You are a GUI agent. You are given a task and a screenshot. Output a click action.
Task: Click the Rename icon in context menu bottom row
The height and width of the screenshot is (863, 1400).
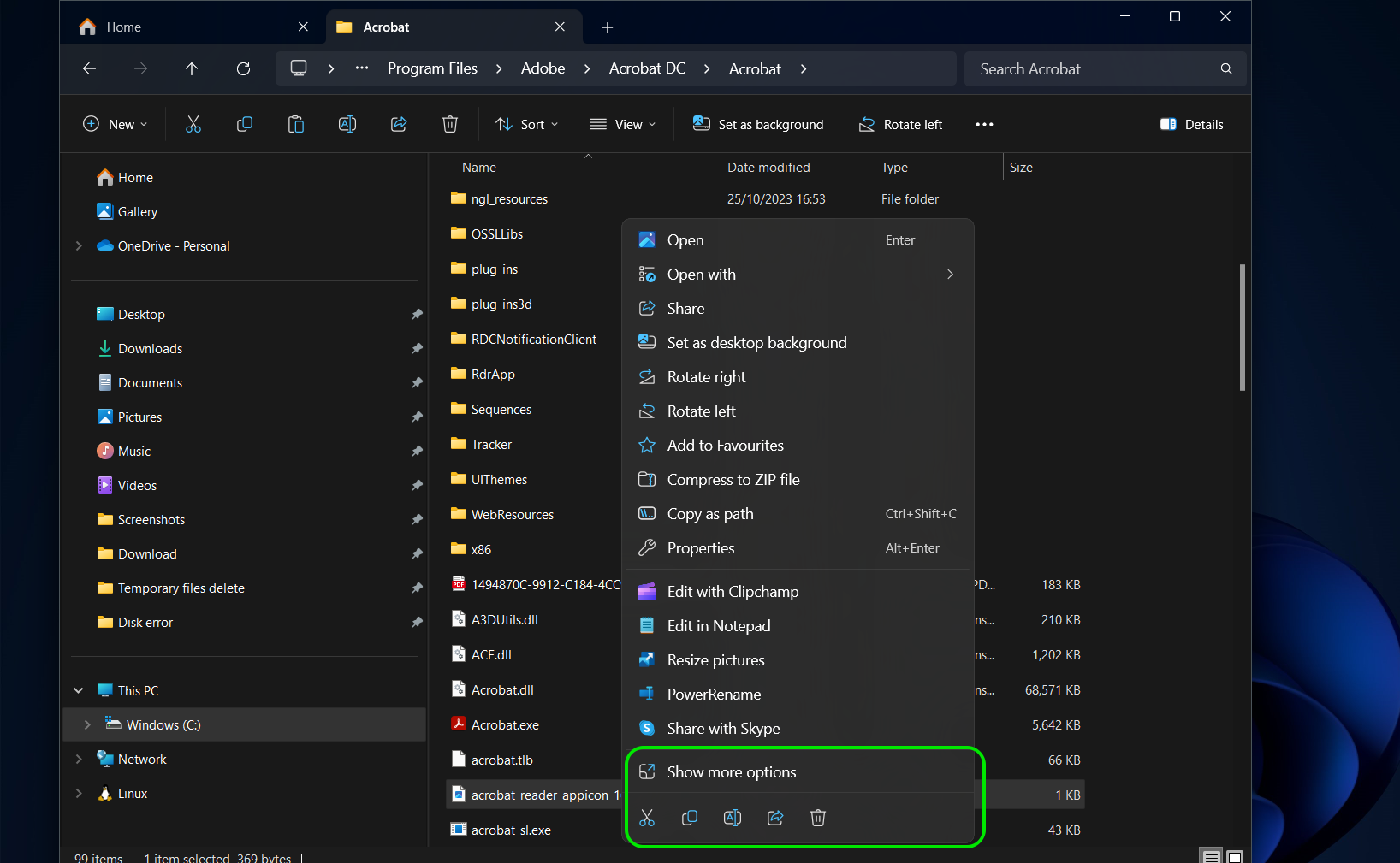[x=733, y=818]
